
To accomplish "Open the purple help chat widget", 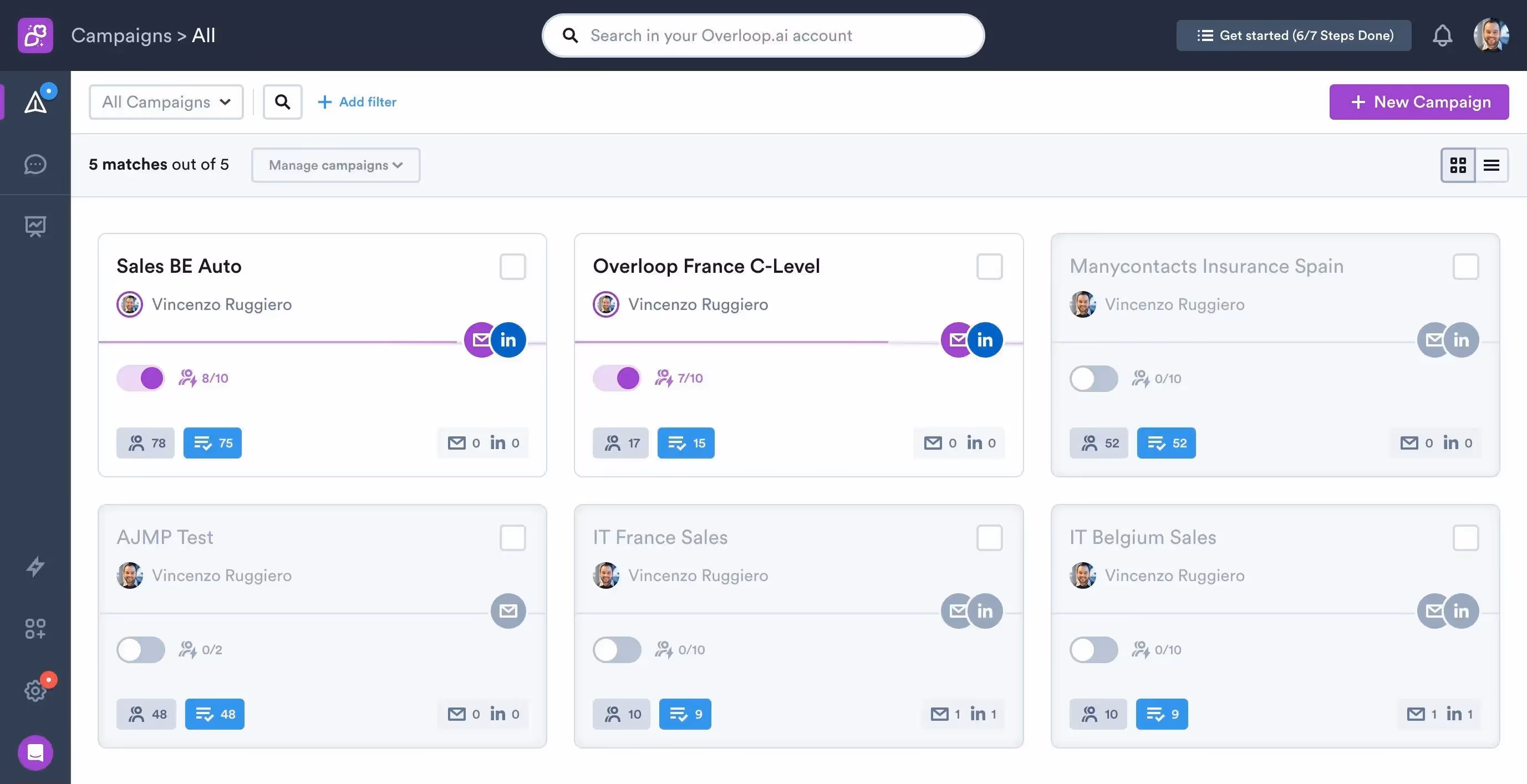I will coord(35,752).
